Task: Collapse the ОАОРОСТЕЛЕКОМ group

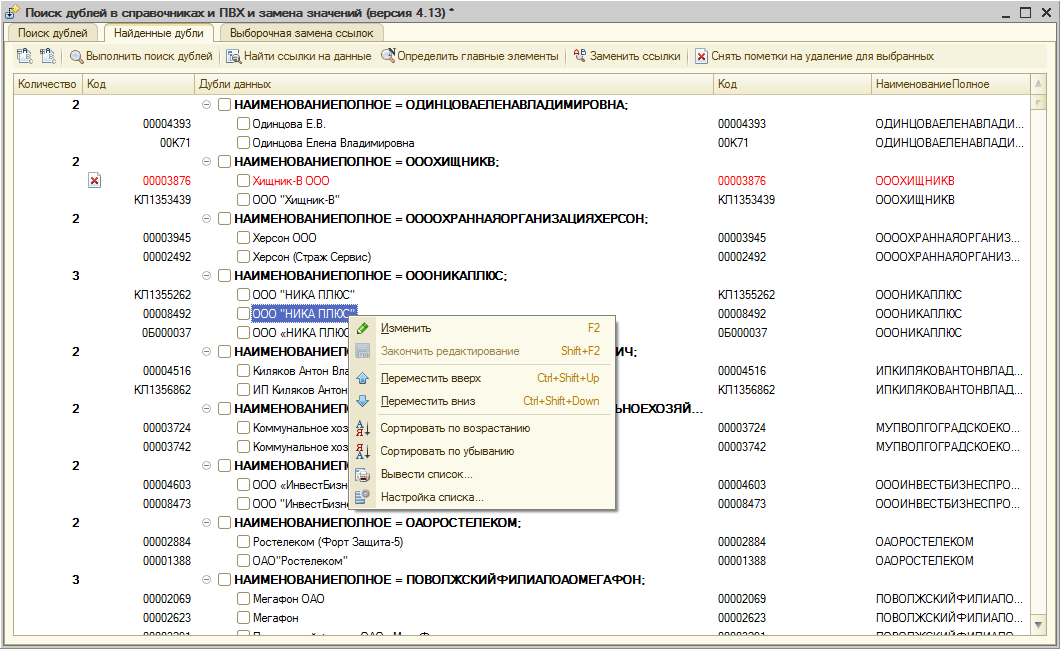Action: tap(206, 523)
